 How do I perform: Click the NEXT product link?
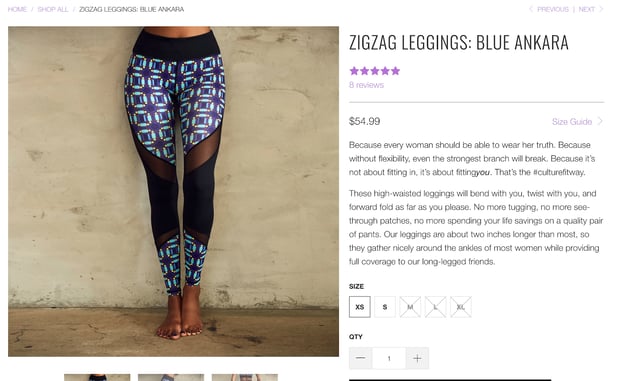click(587, 9)
